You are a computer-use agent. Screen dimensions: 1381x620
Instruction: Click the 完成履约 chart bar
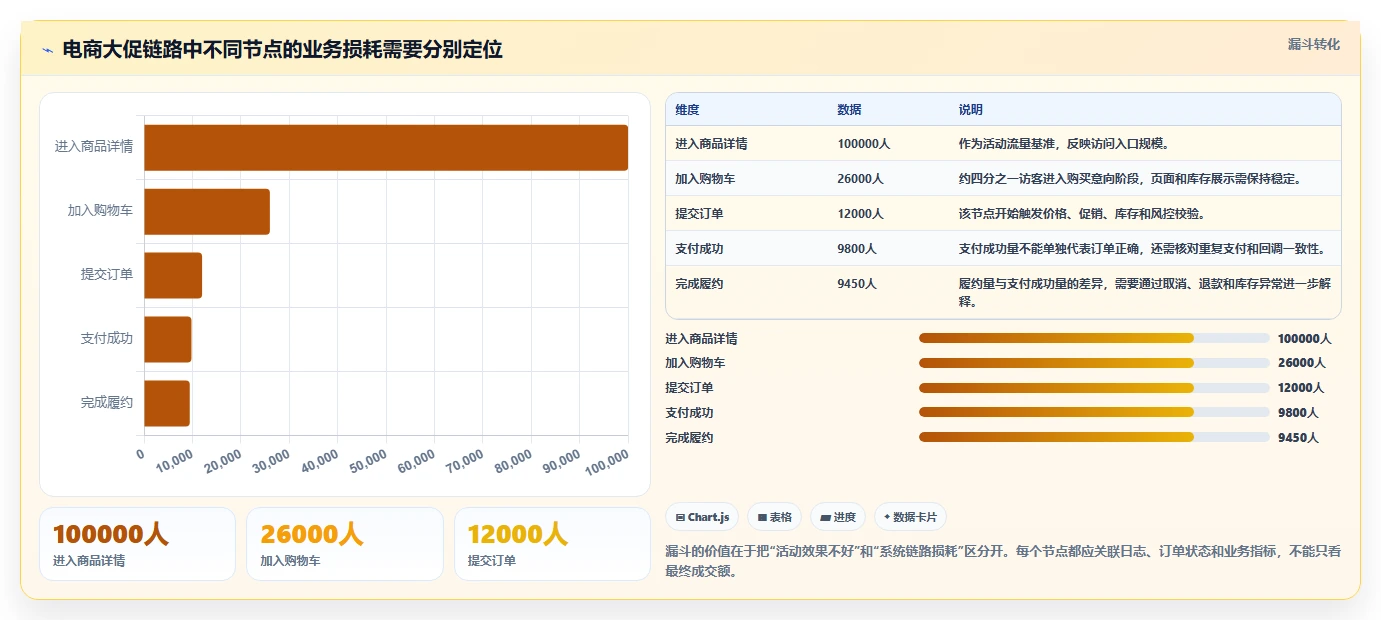(x=167, y=403)
